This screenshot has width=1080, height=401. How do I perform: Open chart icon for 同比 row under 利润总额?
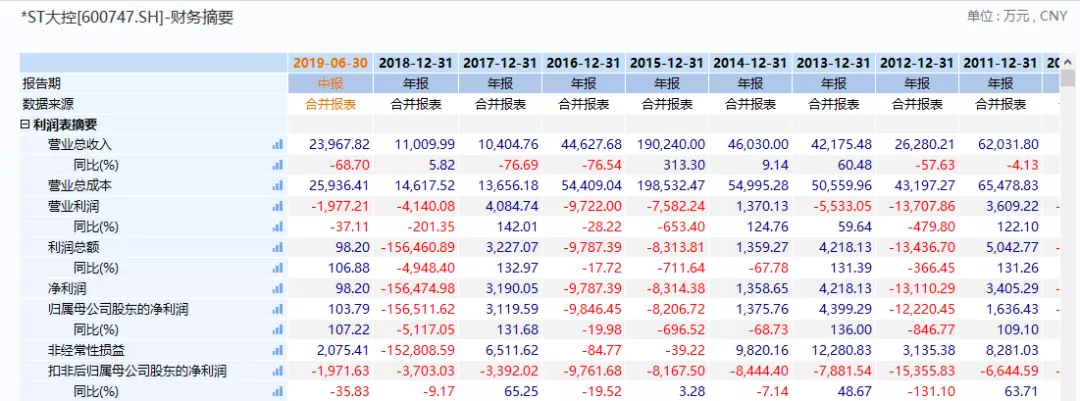click(278, 269)
